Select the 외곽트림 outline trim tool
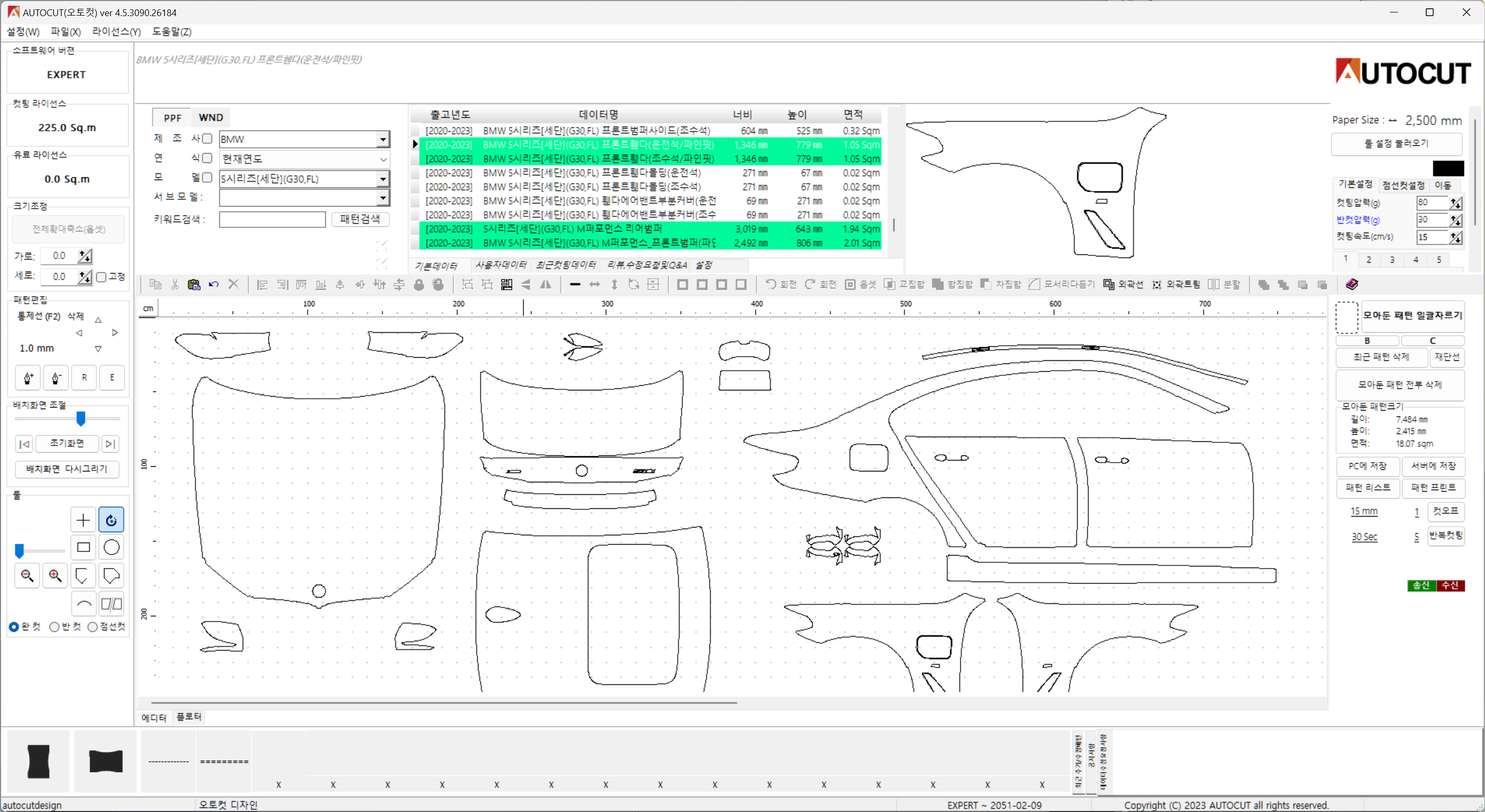This screenshot has width=1485, height=812. pyautogui.click(x=1175, y=284)
